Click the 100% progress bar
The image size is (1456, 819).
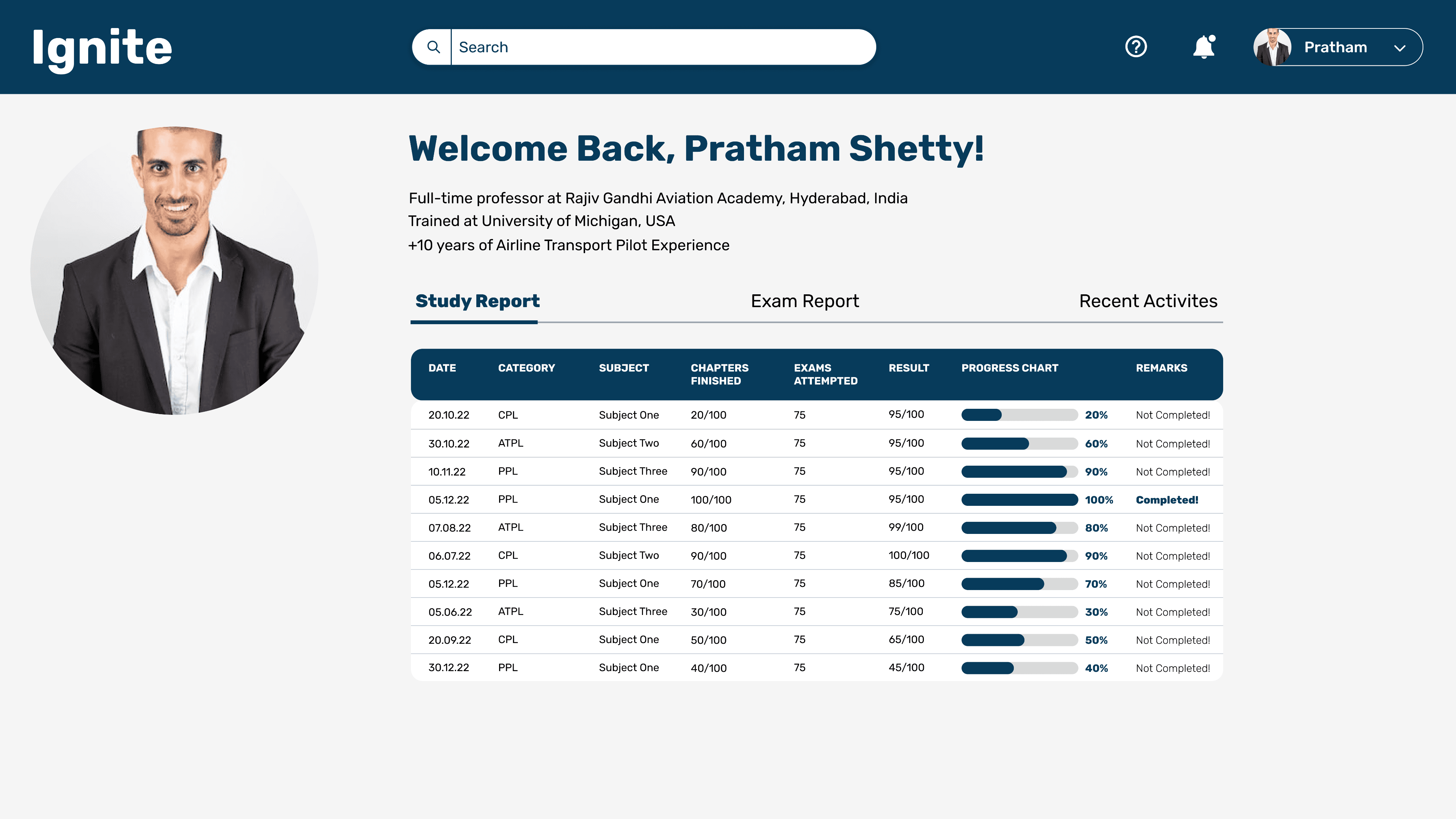tap(1019, 500)
